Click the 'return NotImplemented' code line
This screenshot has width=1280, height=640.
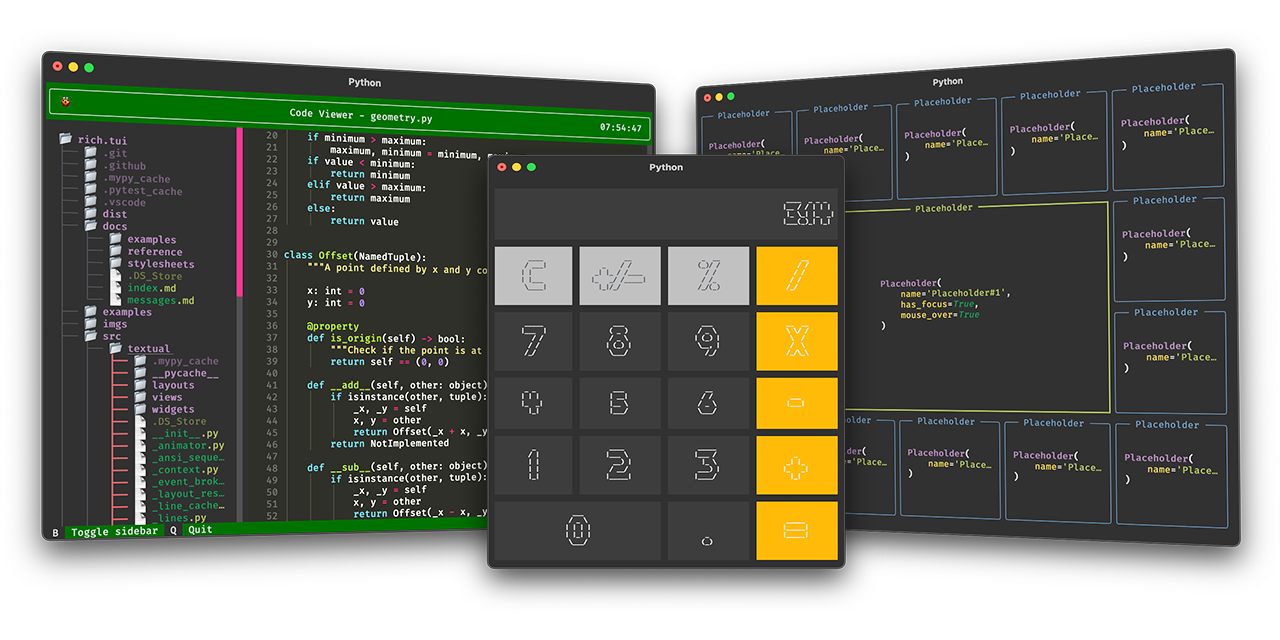(390, 443)
